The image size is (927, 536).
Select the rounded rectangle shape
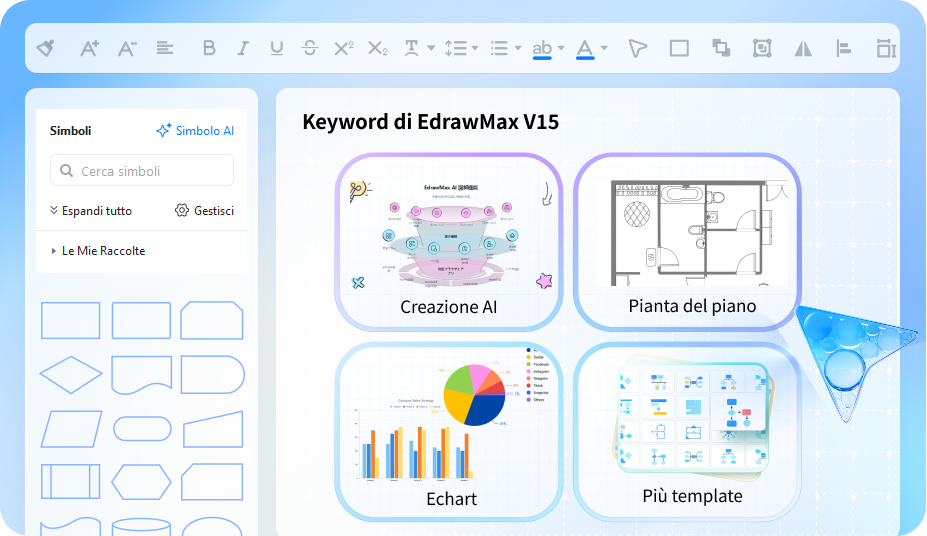[x=141, y=321]
